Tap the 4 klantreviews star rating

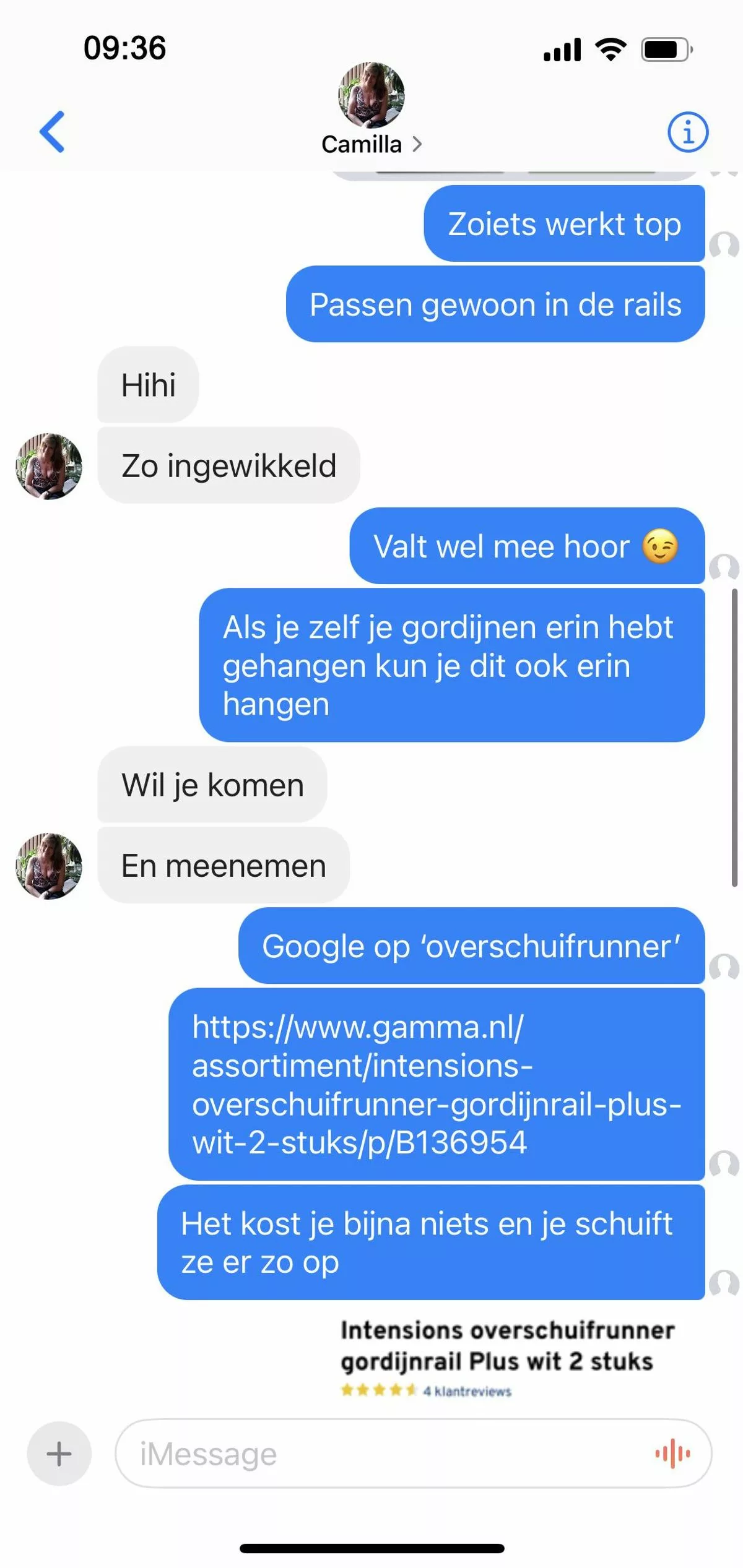pyautogui.click(x=426, y=1390)
